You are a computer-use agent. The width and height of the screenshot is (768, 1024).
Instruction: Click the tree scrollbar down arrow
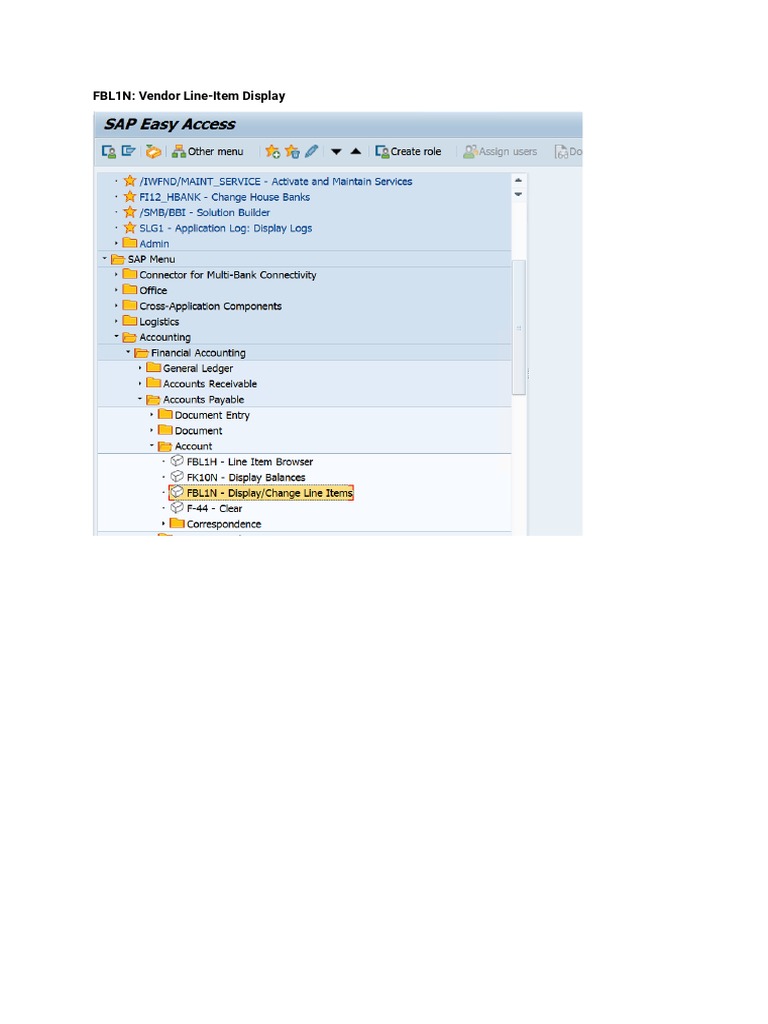tap(519, 194)
